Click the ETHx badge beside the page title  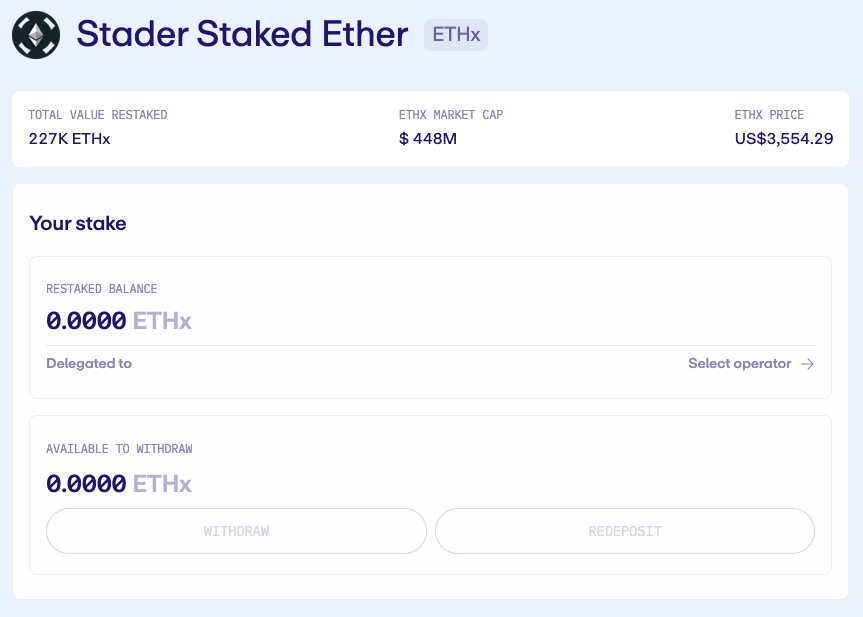[x=456, y=34]
